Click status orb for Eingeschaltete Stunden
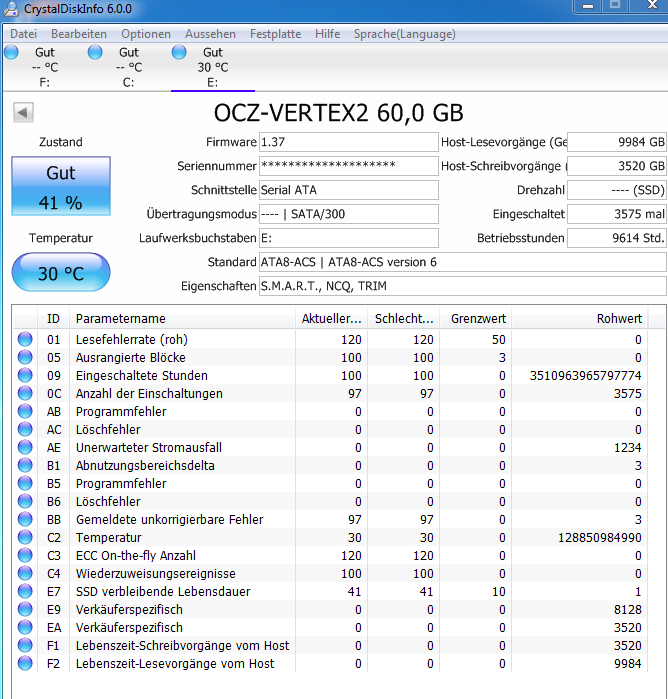This screenshot has width=668, height=699. coord(25,375)
